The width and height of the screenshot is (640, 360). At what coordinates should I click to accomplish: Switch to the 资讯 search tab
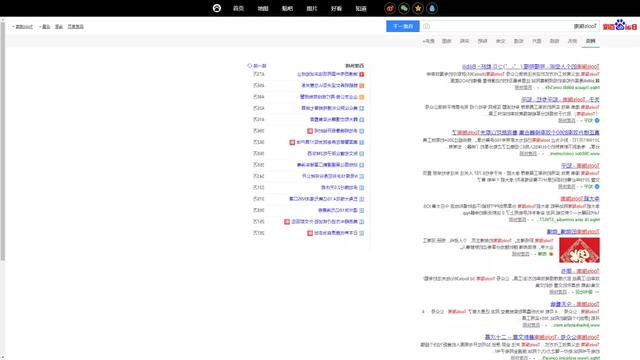click(x=573, y=41)
